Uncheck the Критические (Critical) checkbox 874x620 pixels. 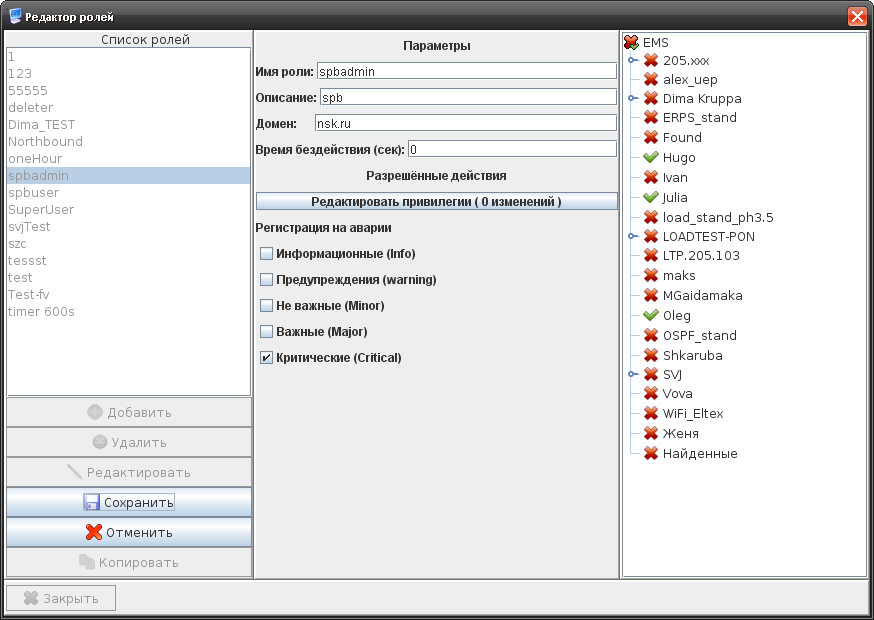[267, 358]
